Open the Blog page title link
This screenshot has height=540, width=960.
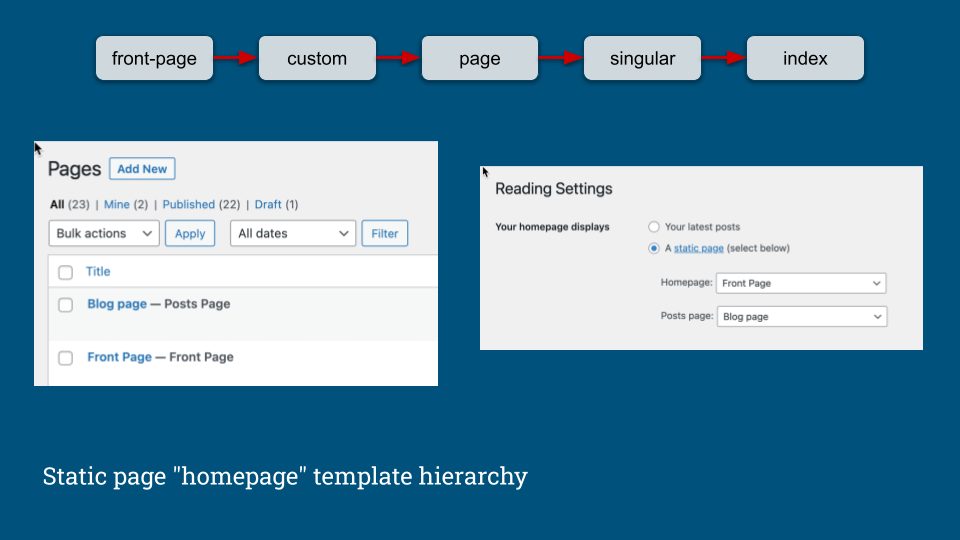click(117, 304)
